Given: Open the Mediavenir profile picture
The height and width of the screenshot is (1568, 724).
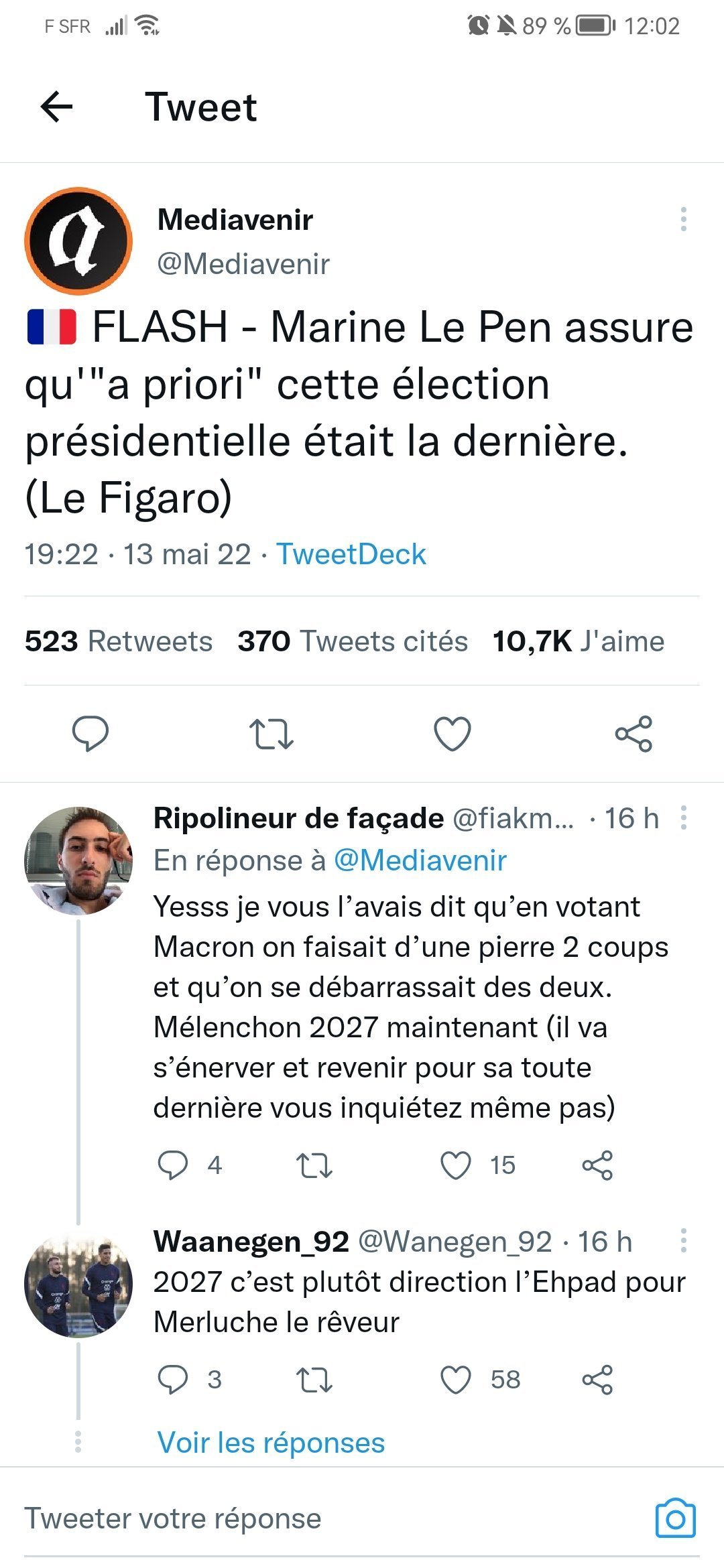Looking at the screenshot, I should [78, 241].
